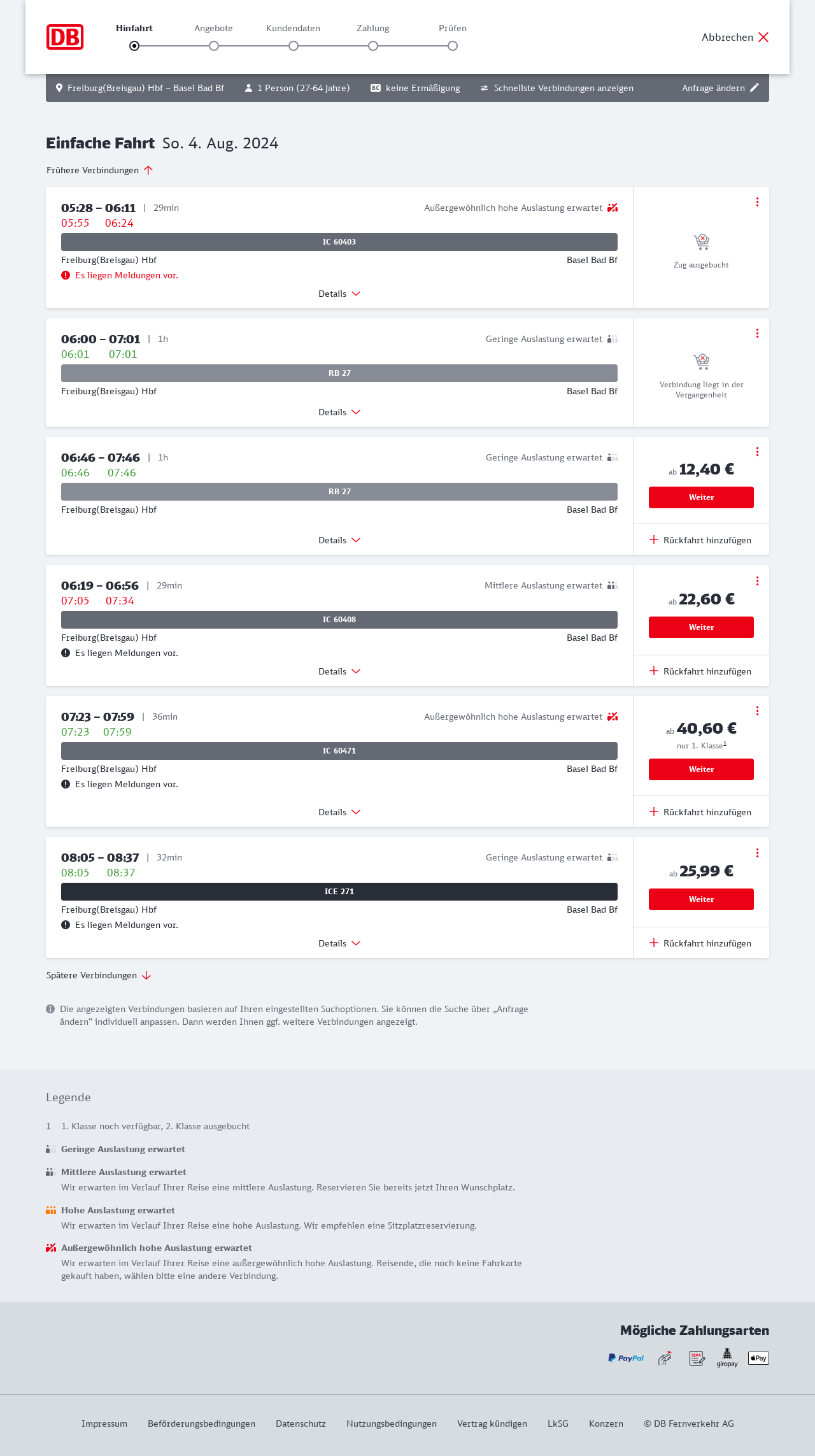Viewport: 815px width, 1456px height.
Task: Select the Angebote step circle
Action: coord(214,46)
